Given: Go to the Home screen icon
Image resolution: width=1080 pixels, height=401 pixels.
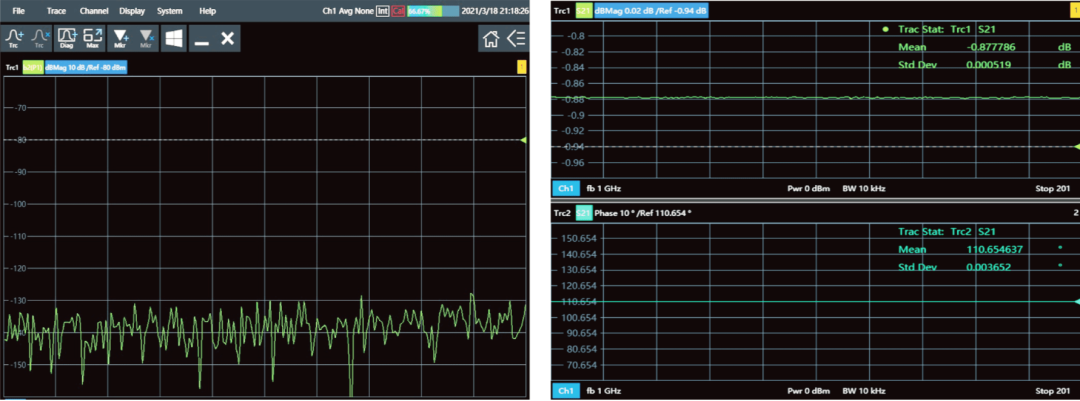Looking at the screenshot, I should click(x=490, y=38).
